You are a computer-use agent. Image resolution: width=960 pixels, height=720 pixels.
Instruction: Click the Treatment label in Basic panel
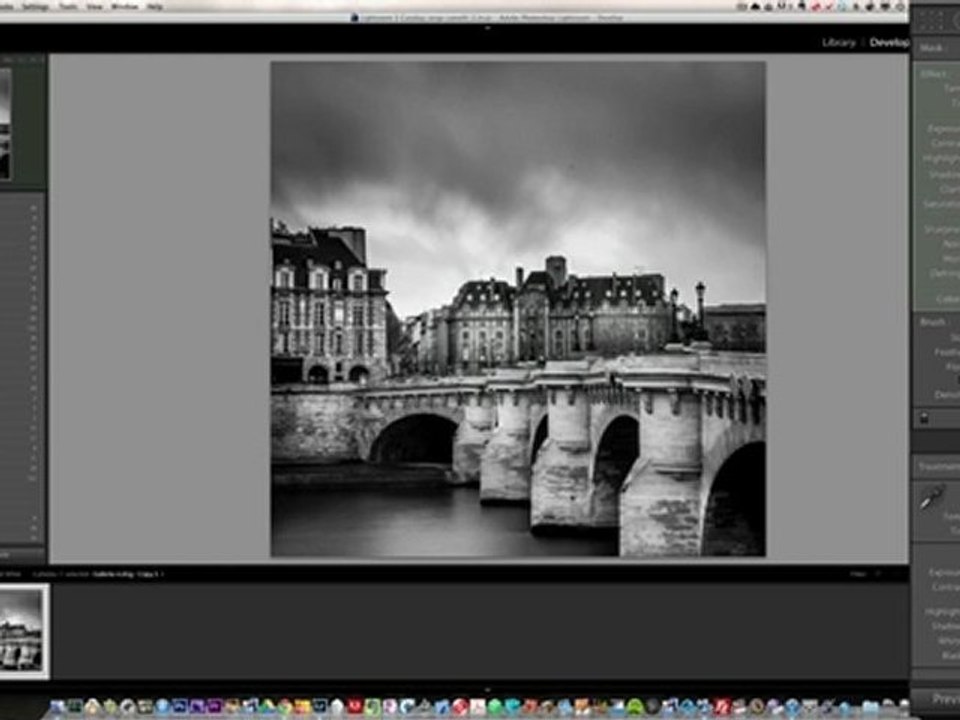pos(939,467)
